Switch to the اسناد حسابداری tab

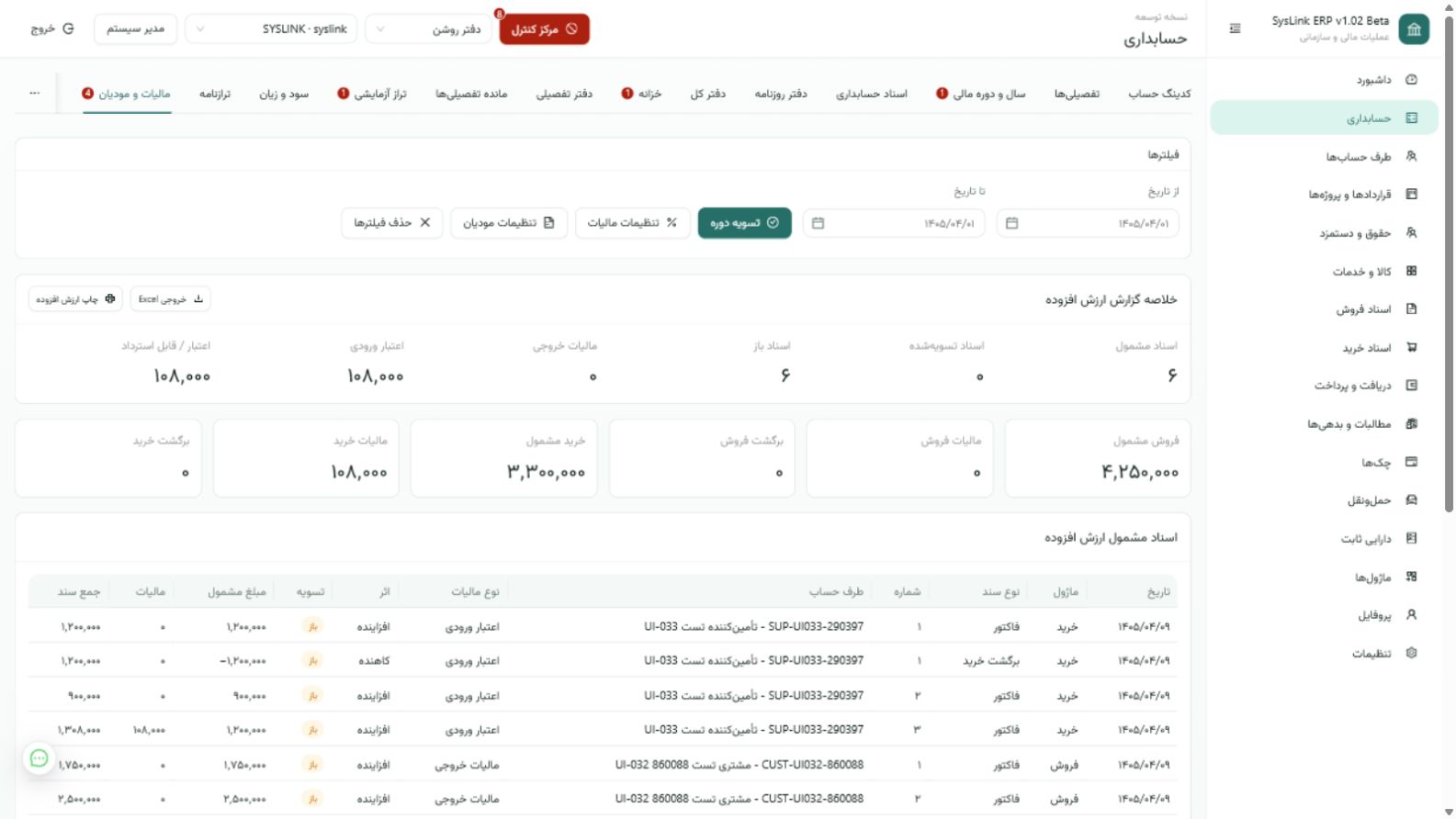coord(871,94)
